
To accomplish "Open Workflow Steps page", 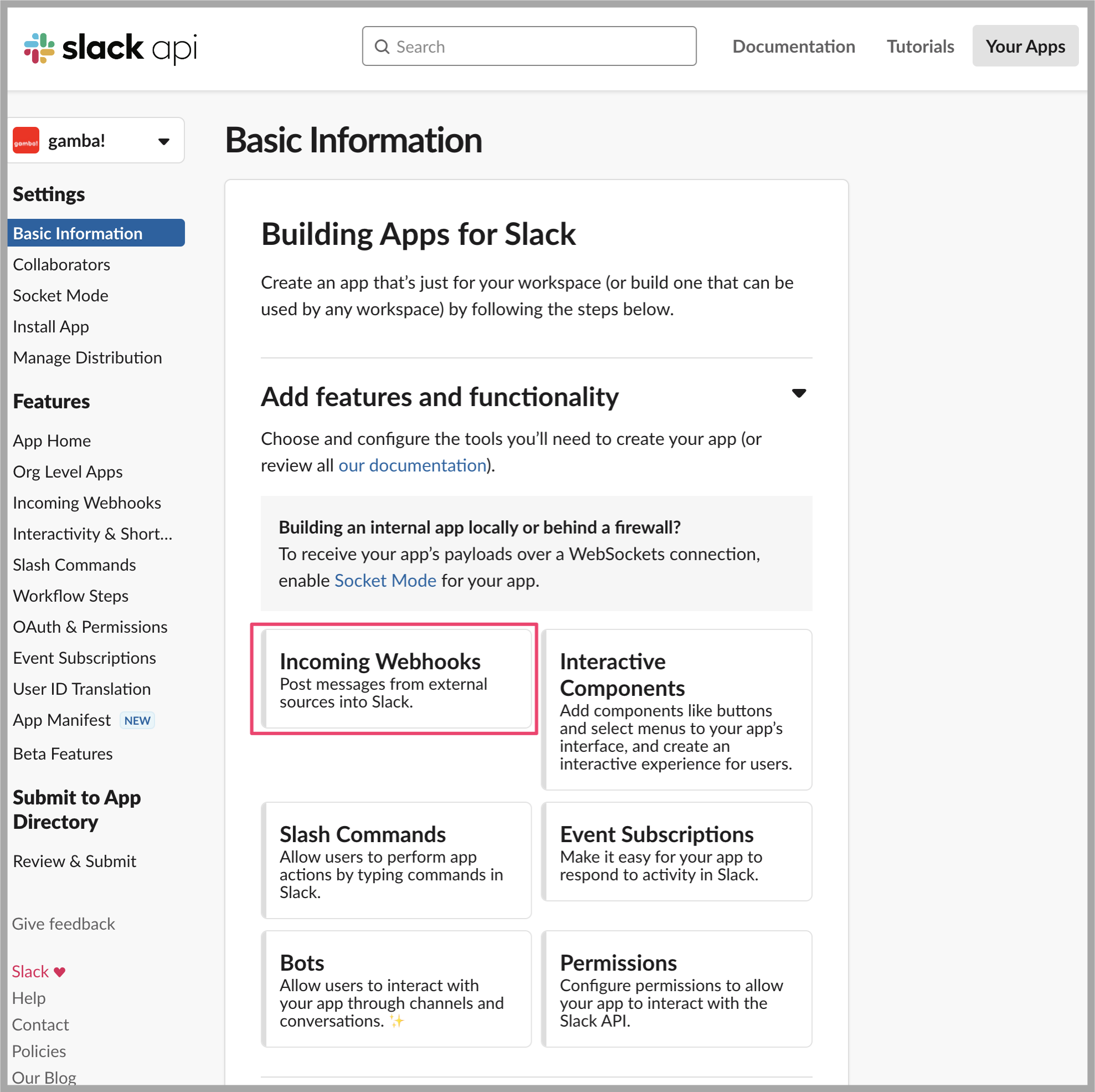I will (x=71, y=596).
